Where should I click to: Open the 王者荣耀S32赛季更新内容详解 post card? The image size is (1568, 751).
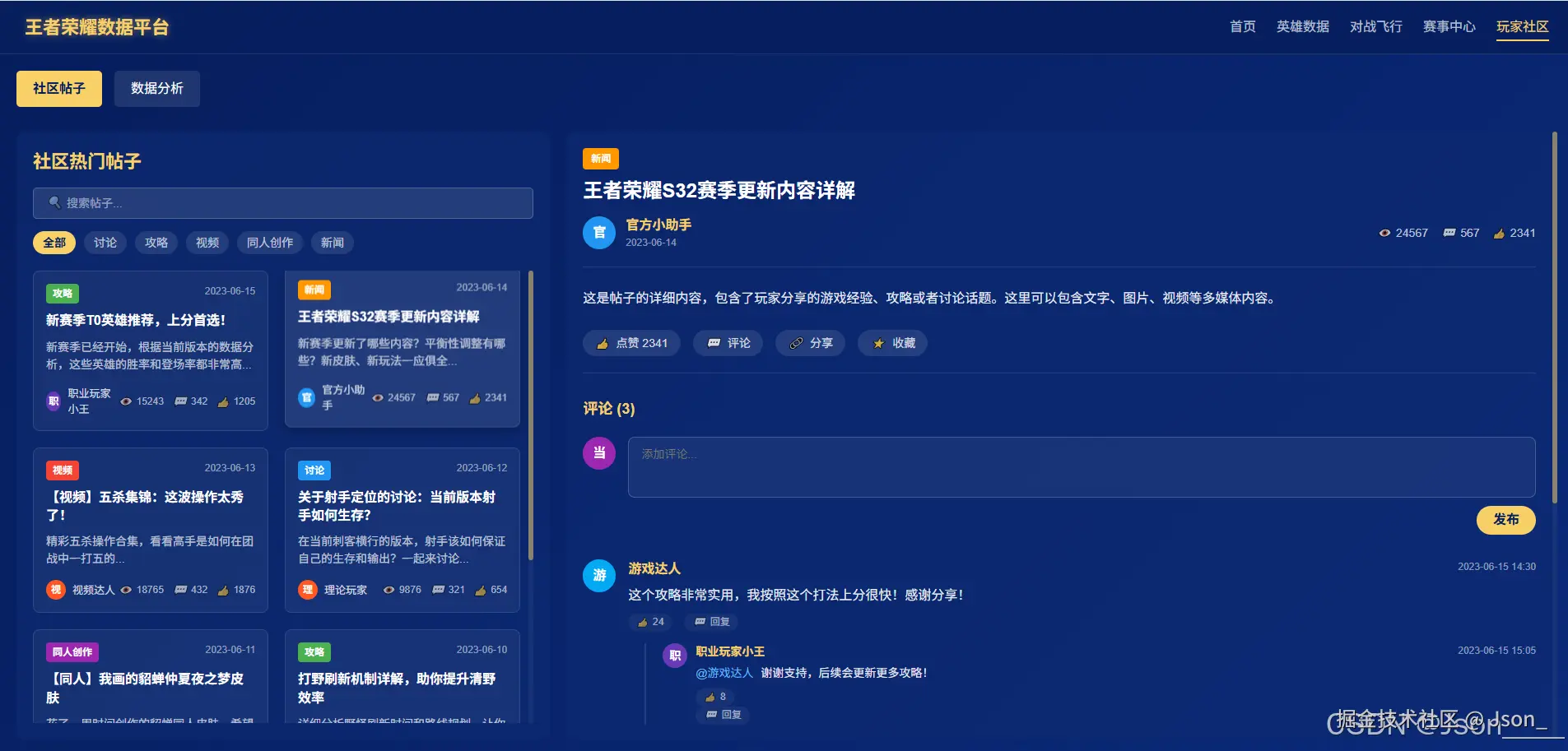(x=402, y=348)
